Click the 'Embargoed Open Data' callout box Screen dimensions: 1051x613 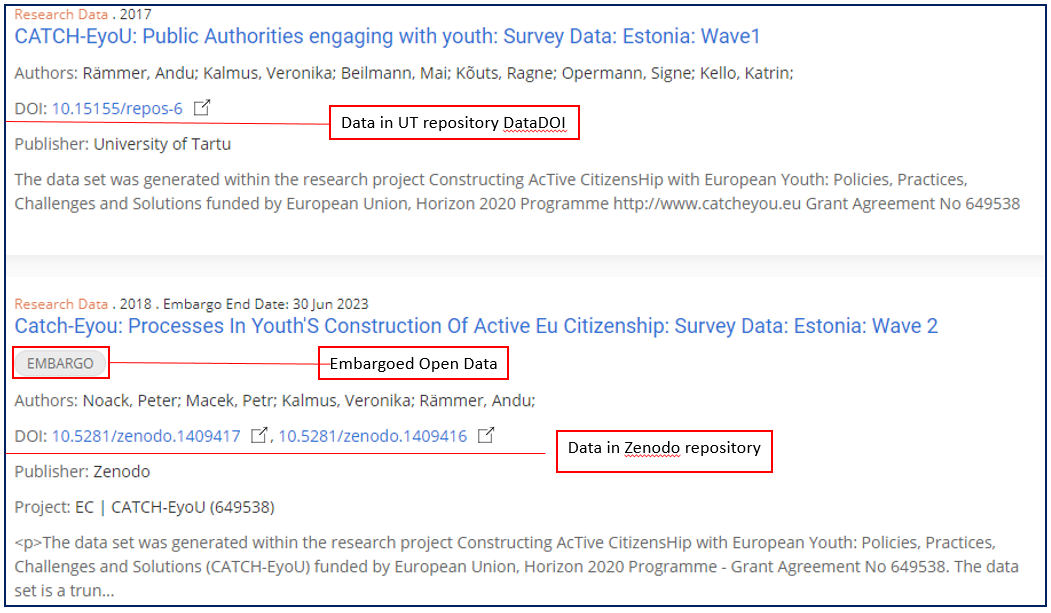pyautogui.click(x=413, y=364)
